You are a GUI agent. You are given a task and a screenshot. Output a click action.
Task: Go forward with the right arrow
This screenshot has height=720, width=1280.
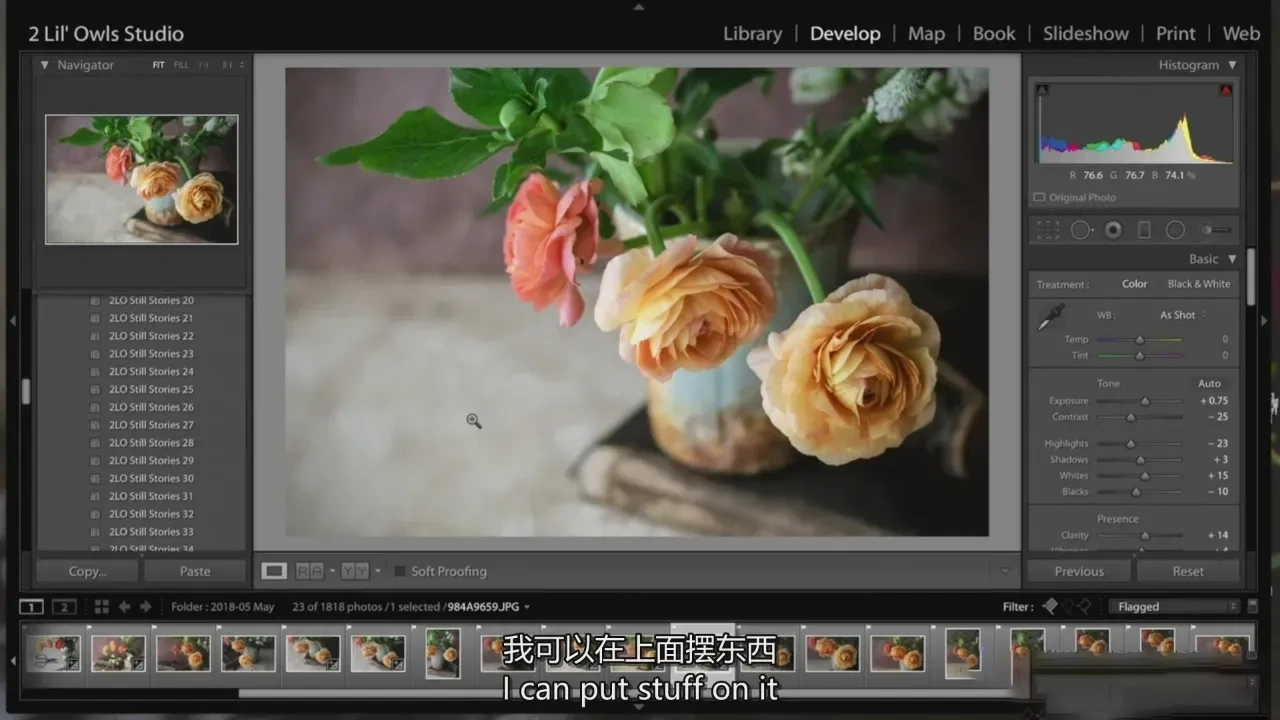[x=146, y=606]
